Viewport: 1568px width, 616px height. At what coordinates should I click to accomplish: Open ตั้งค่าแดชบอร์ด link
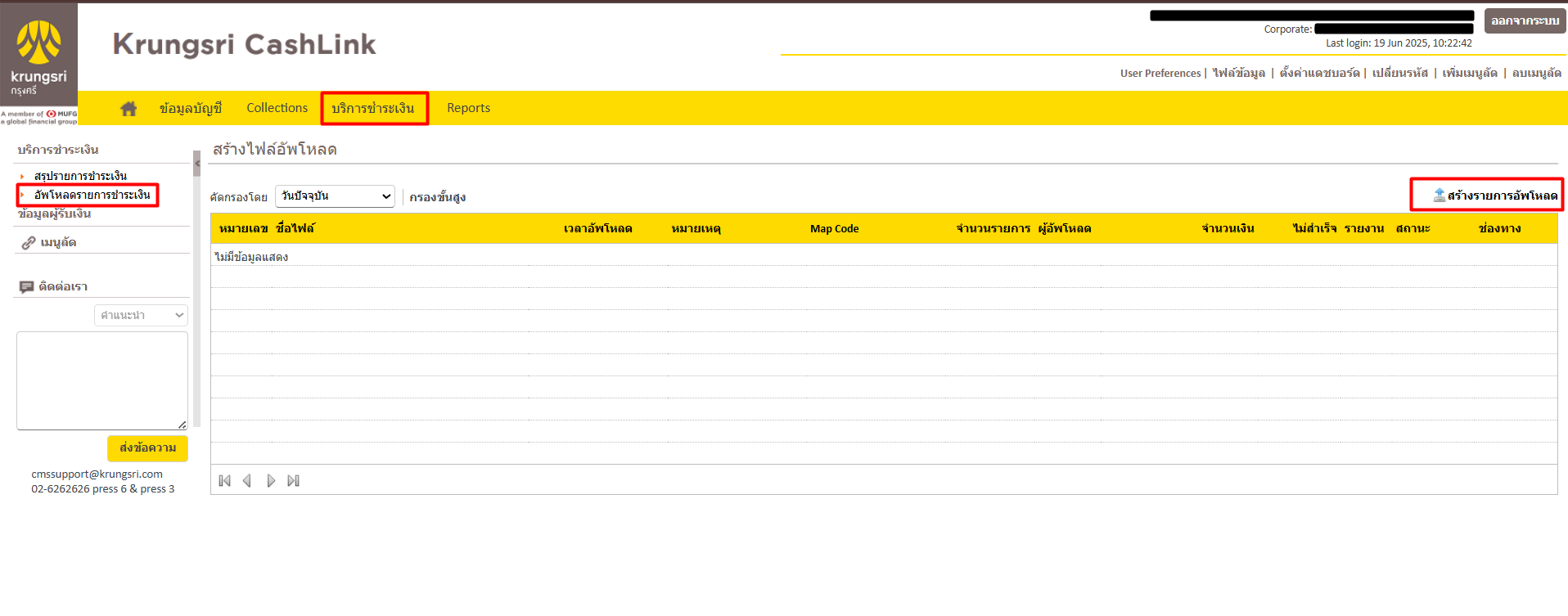[1320, 73]
